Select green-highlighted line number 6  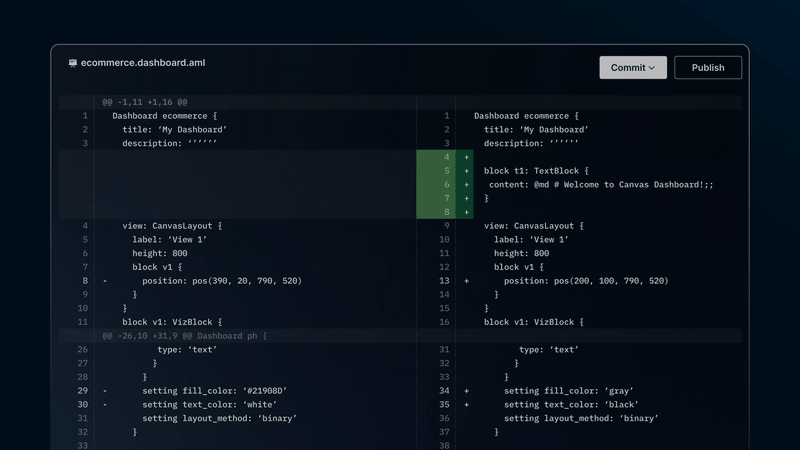click(445, 185)
